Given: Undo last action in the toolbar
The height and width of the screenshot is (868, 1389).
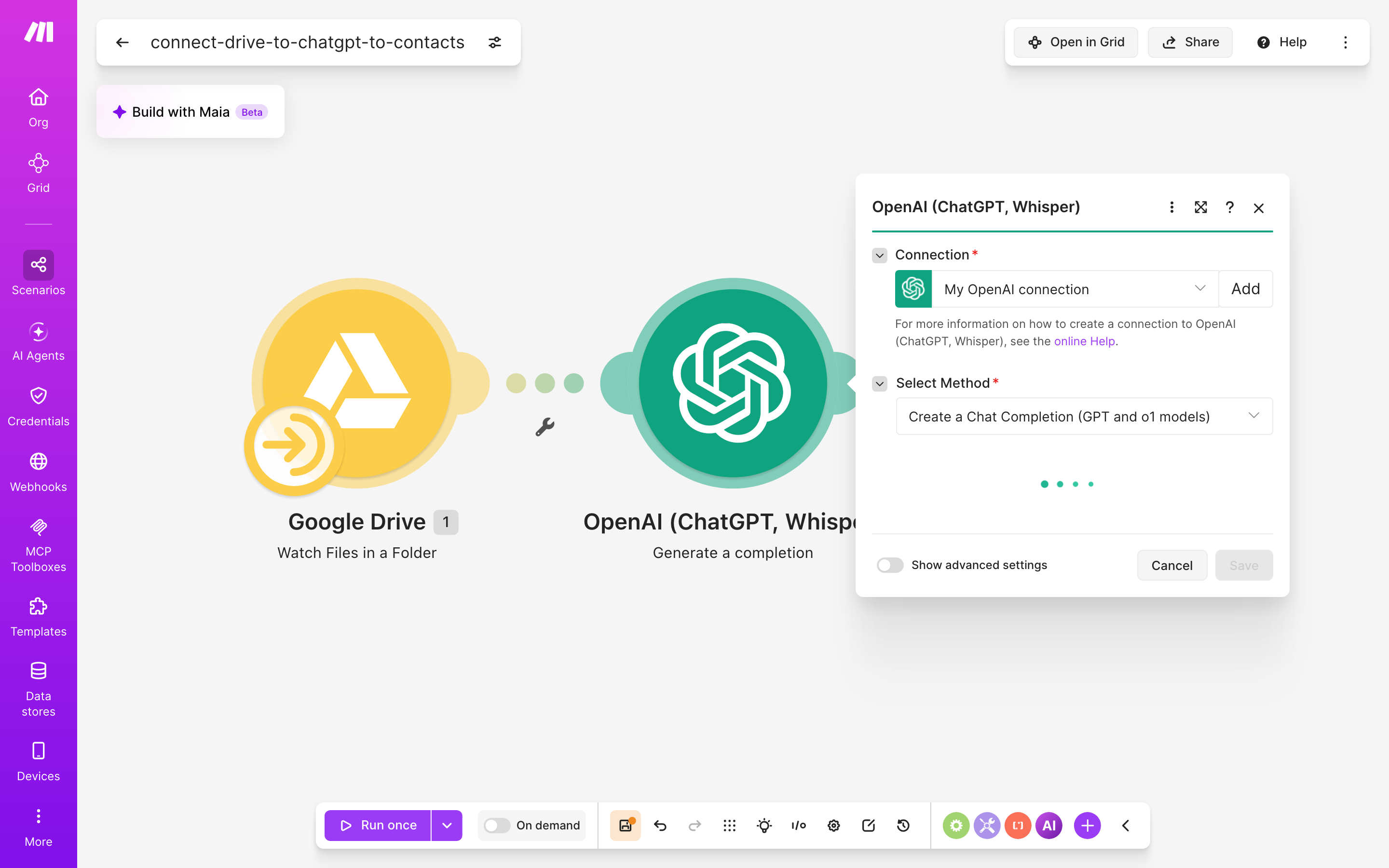Looking at the screenshot, I should click(x=660, y=826).
